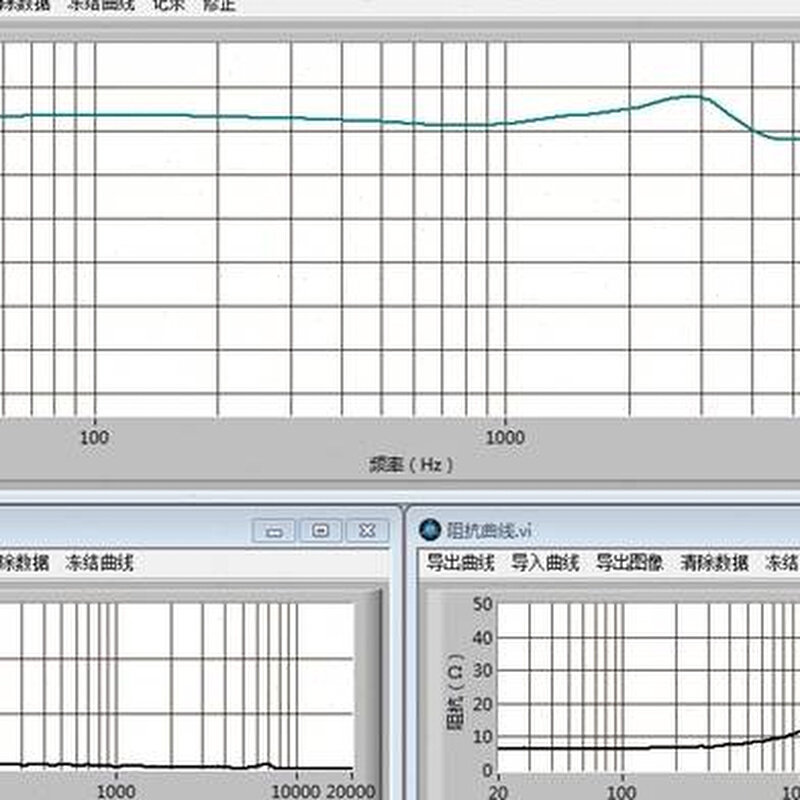Viewport: 800px width, 800px height.
Task: Choose 清除数据 in the 阻抗曲线 window
Action: 714,563
